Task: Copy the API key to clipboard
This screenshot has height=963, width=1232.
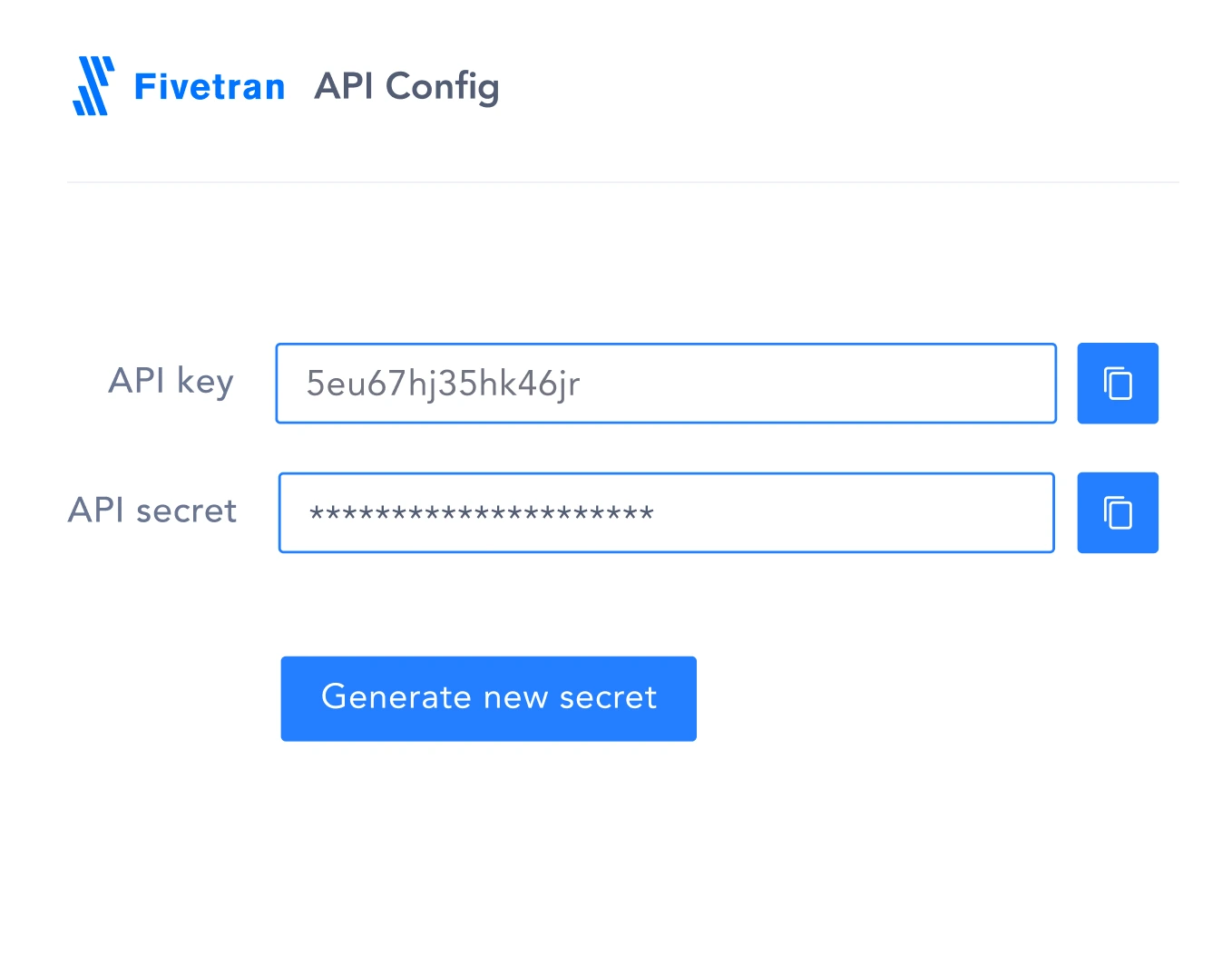Action: (1117, 383)
